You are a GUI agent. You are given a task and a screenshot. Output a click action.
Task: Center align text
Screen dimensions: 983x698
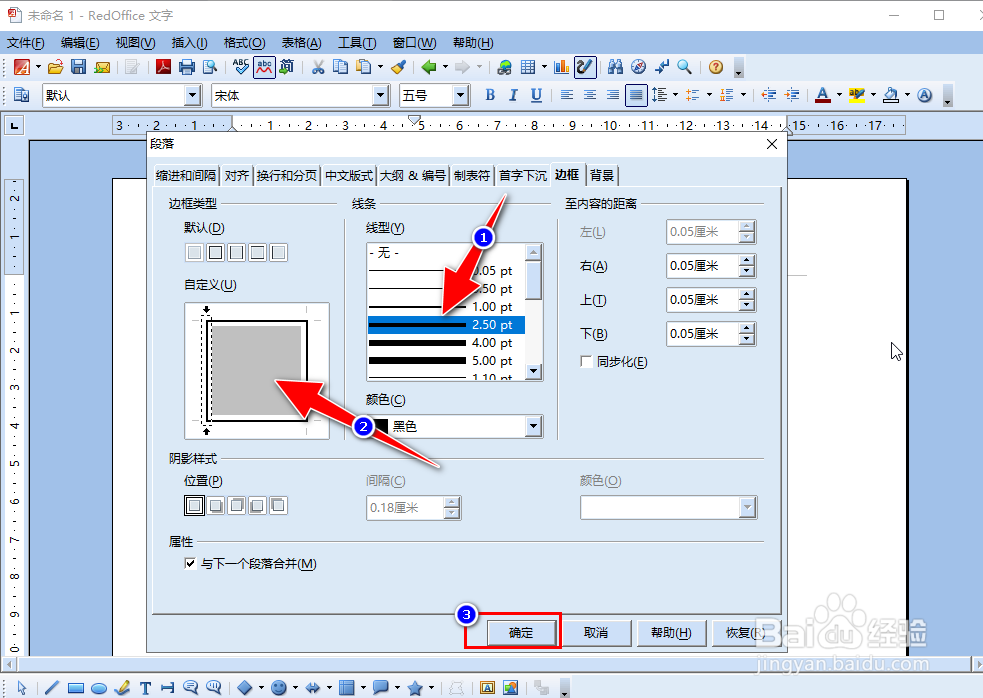click(x=590, y=95)
